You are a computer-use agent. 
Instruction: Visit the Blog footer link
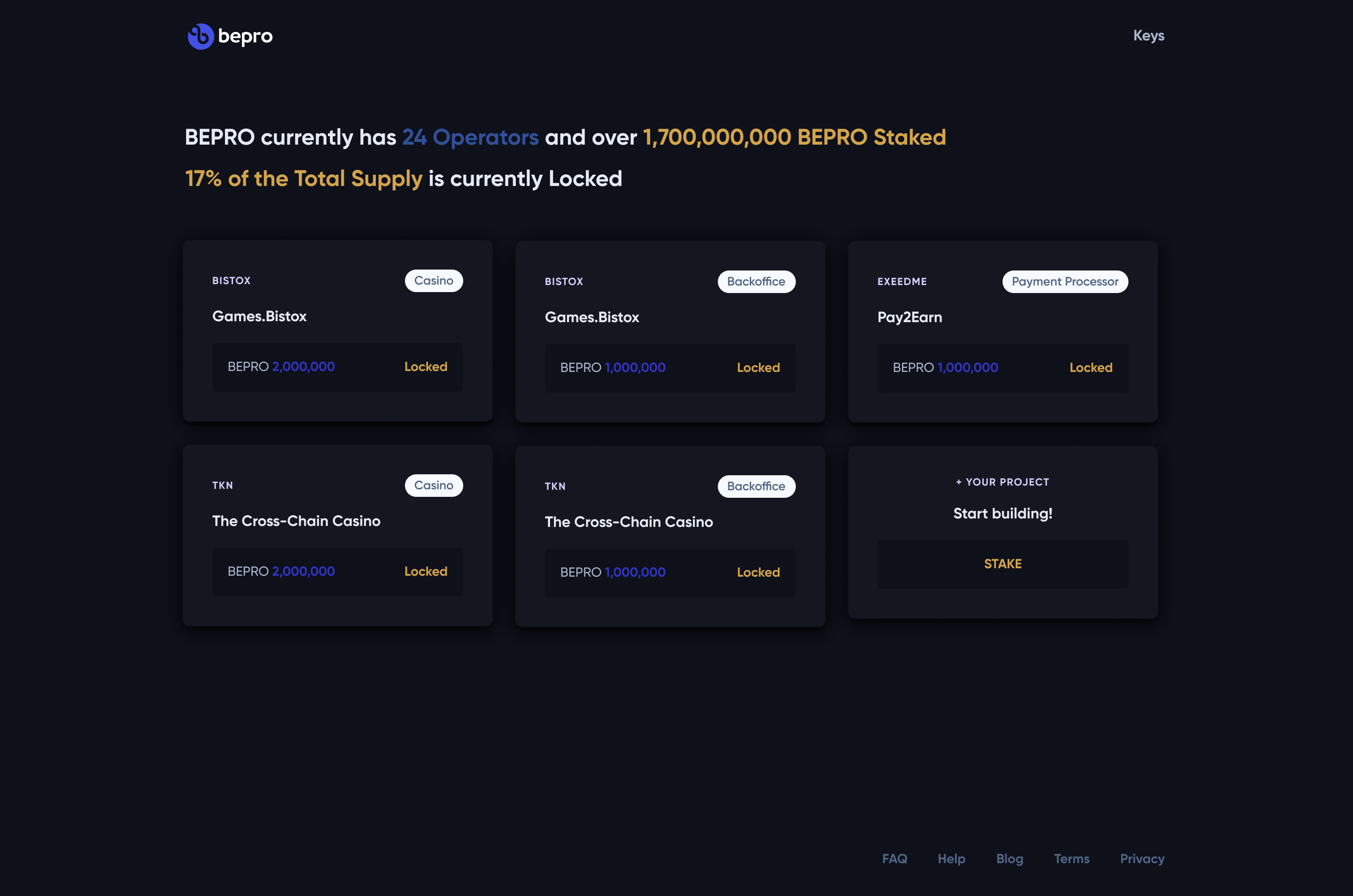coord(1010,858)
